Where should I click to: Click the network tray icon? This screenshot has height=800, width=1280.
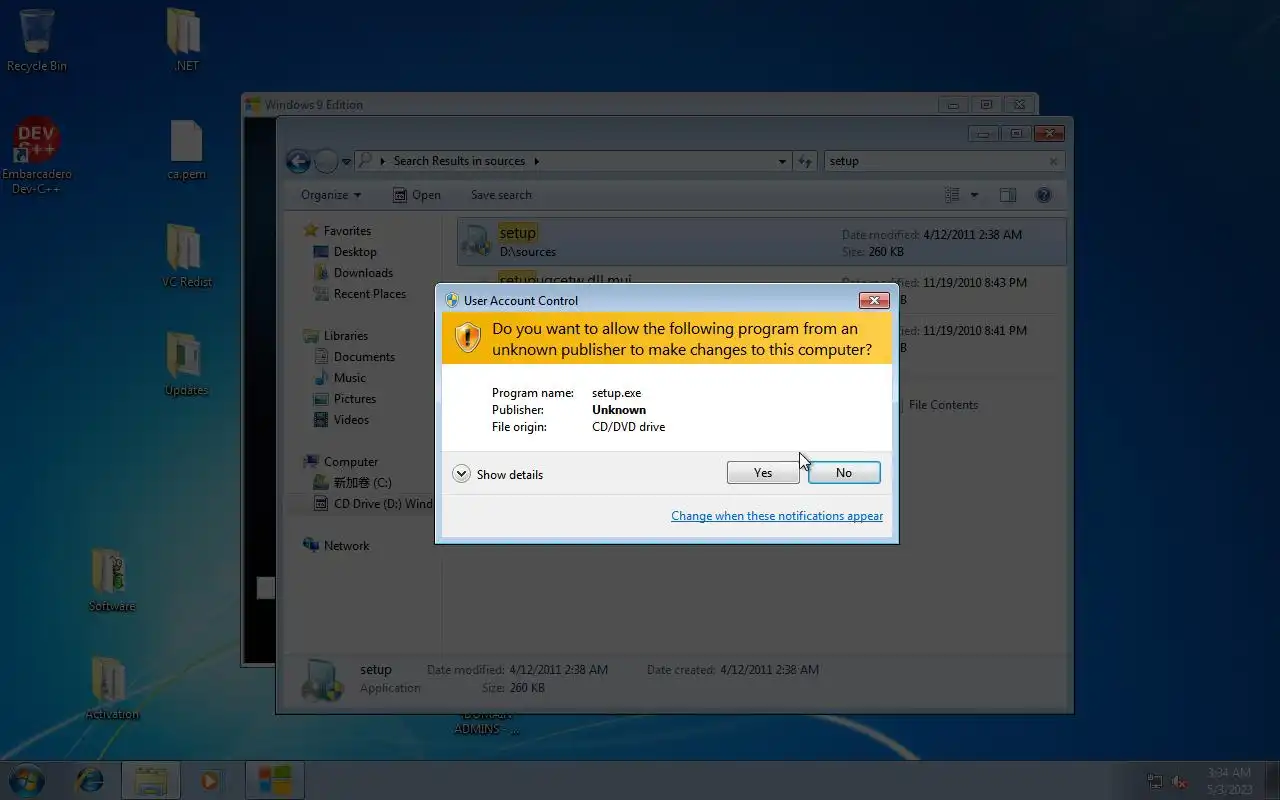click(1155, 781)
